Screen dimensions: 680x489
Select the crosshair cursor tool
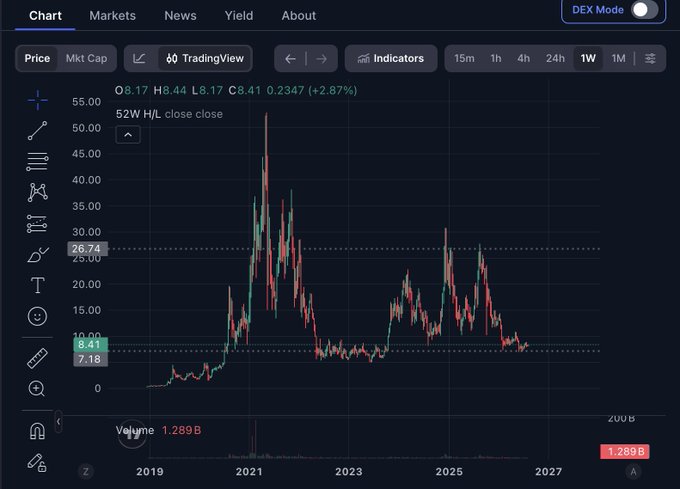(x=37, y=100)
